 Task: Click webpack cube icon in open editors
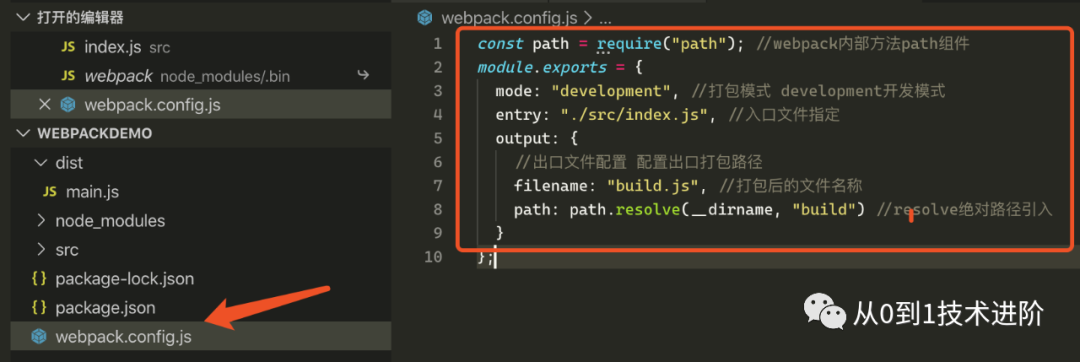tap(68, 105)
